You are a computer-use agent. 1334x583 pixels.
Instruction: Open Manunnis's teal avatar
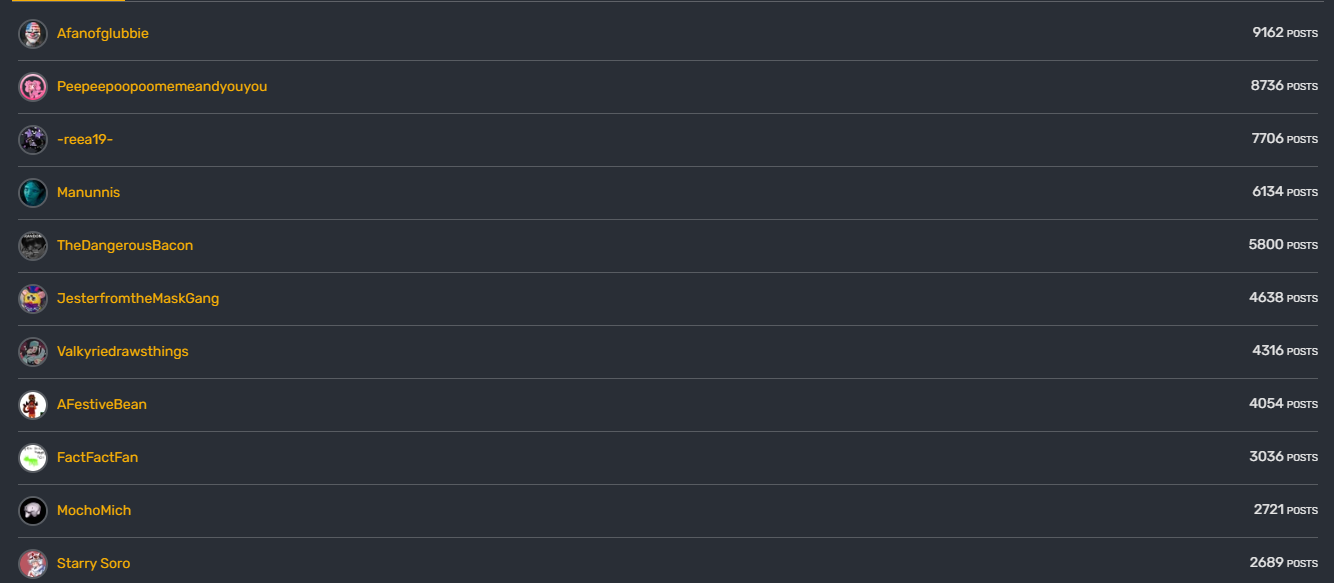tap(33, 193)
